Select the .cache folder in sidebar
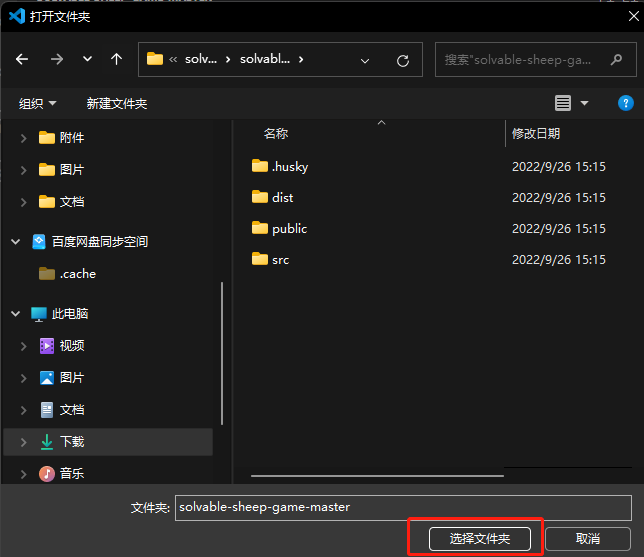Image resolution: width=644 pixels, height=557 pixels. coord(67,274)
